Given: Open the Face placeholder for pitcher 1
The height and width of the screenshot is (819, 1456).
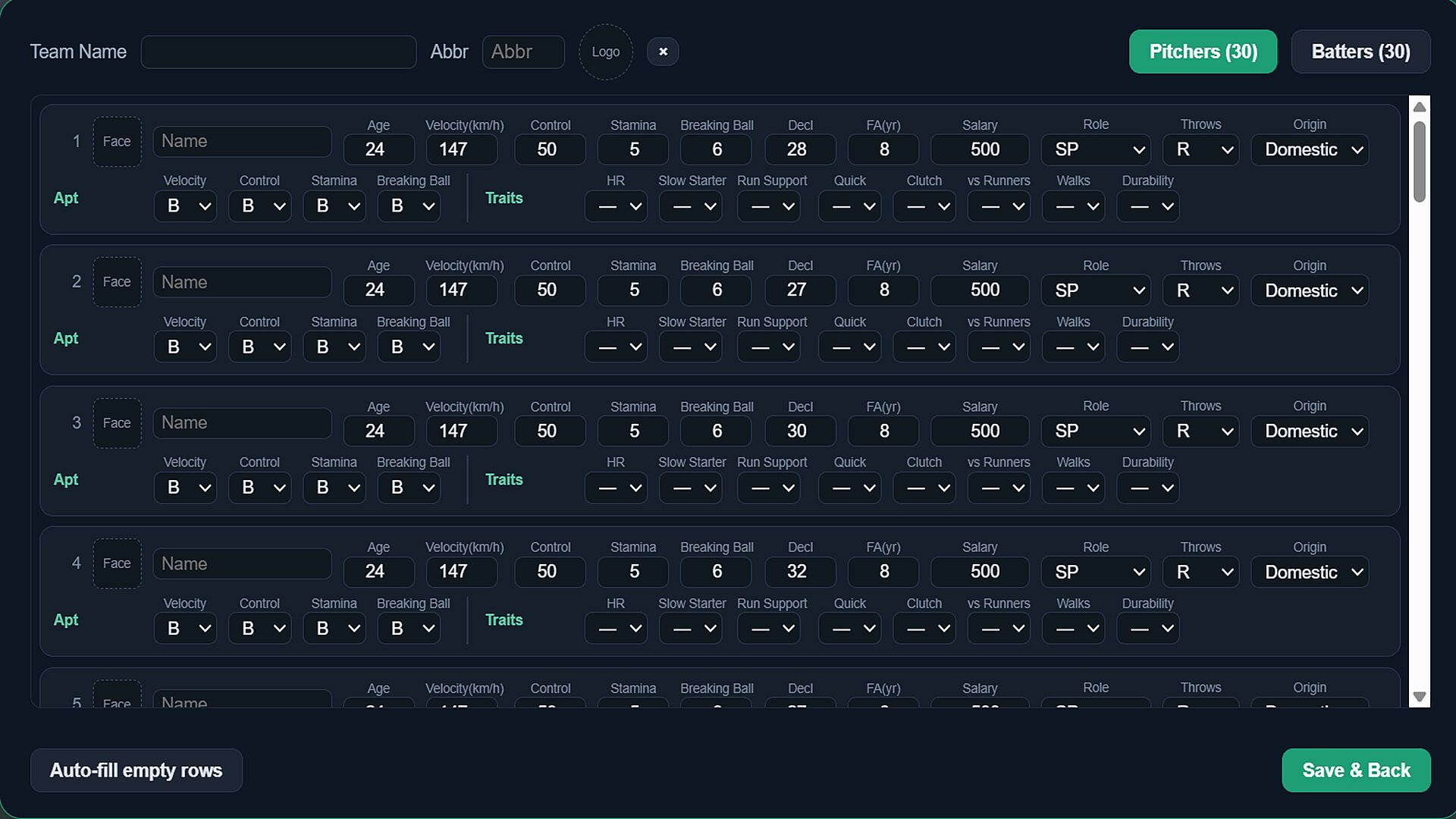Looking at the screenshot, I should pyautogui.click(x=117, y=142).
